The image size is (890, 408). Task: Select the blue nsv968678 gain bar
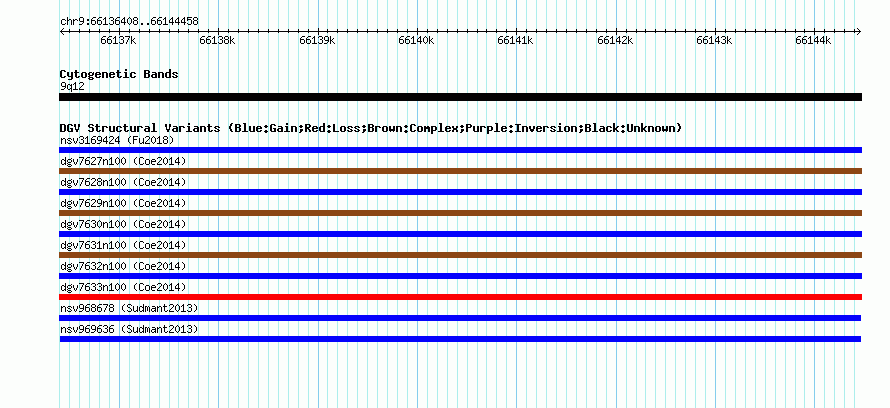coord(460,318)
